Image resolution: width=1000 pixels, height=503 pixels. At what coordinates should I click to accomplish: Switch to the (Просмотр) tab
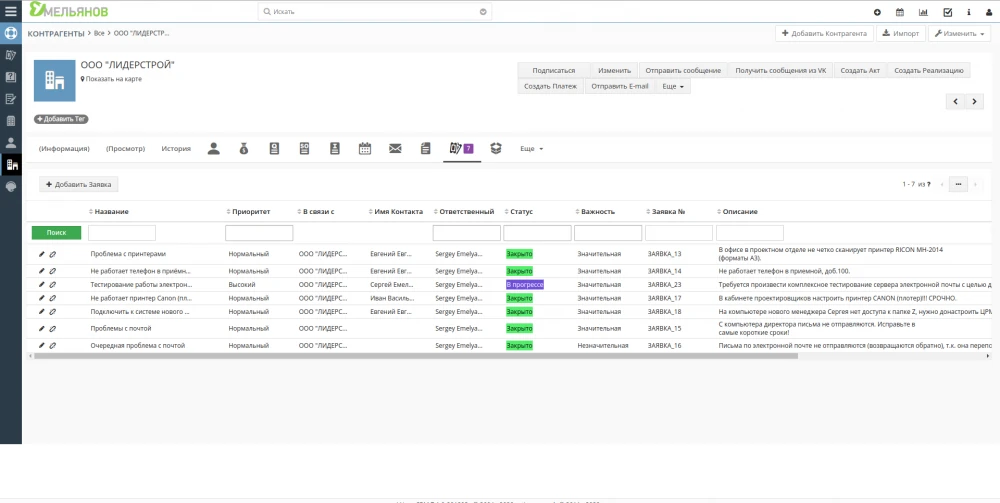point(126,149)
